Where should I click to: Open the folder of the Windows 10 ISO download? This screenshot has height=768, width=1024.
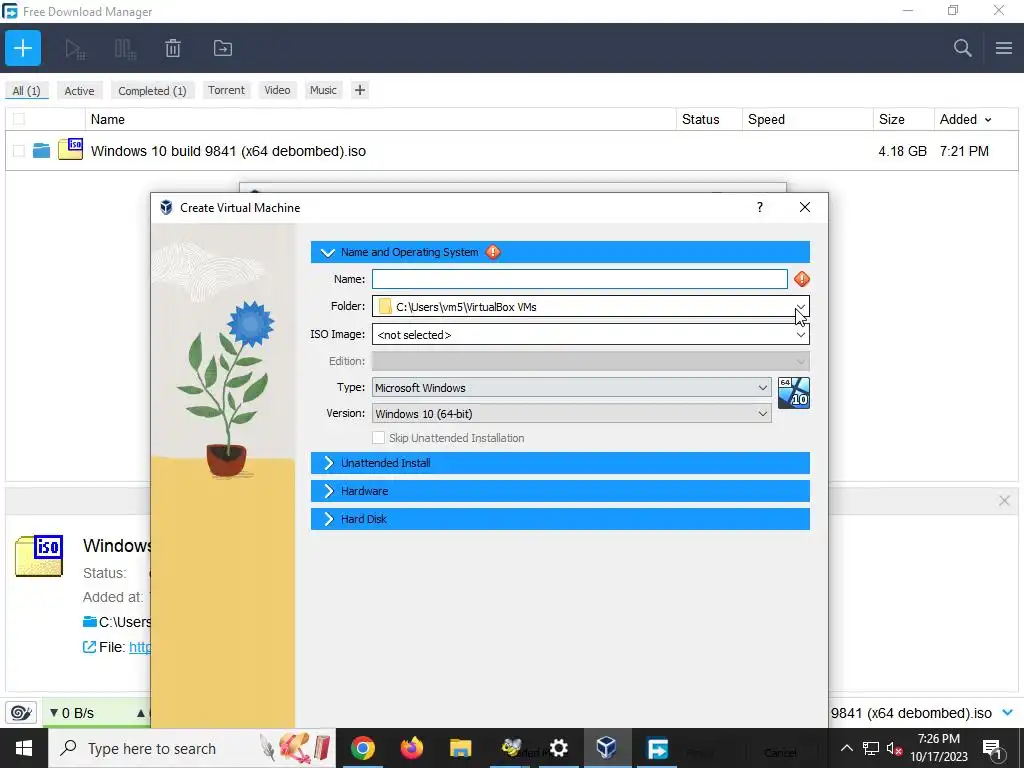41,151
